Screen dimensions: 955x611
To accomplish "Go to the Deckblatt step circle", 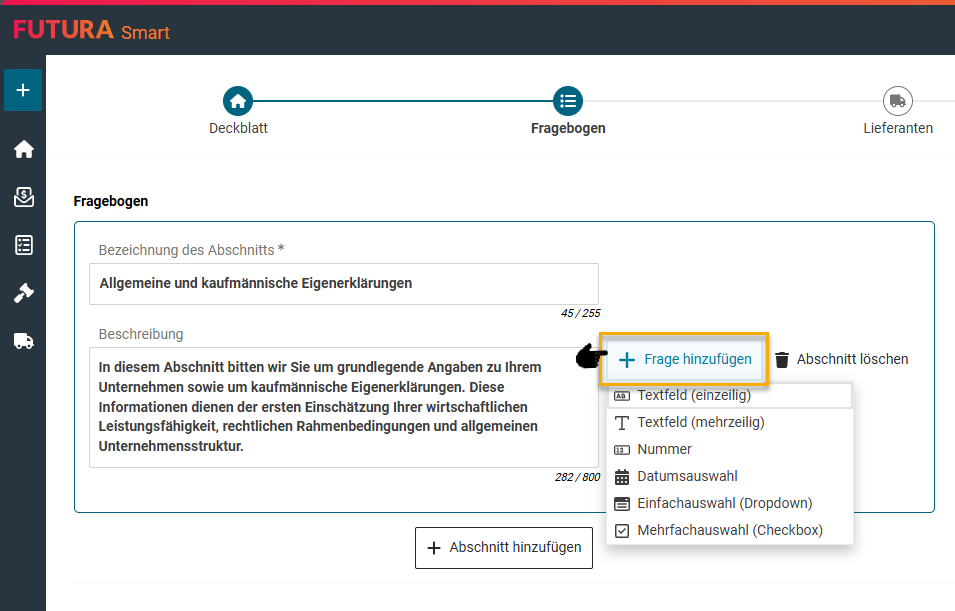I will click(x=238, y=101).
